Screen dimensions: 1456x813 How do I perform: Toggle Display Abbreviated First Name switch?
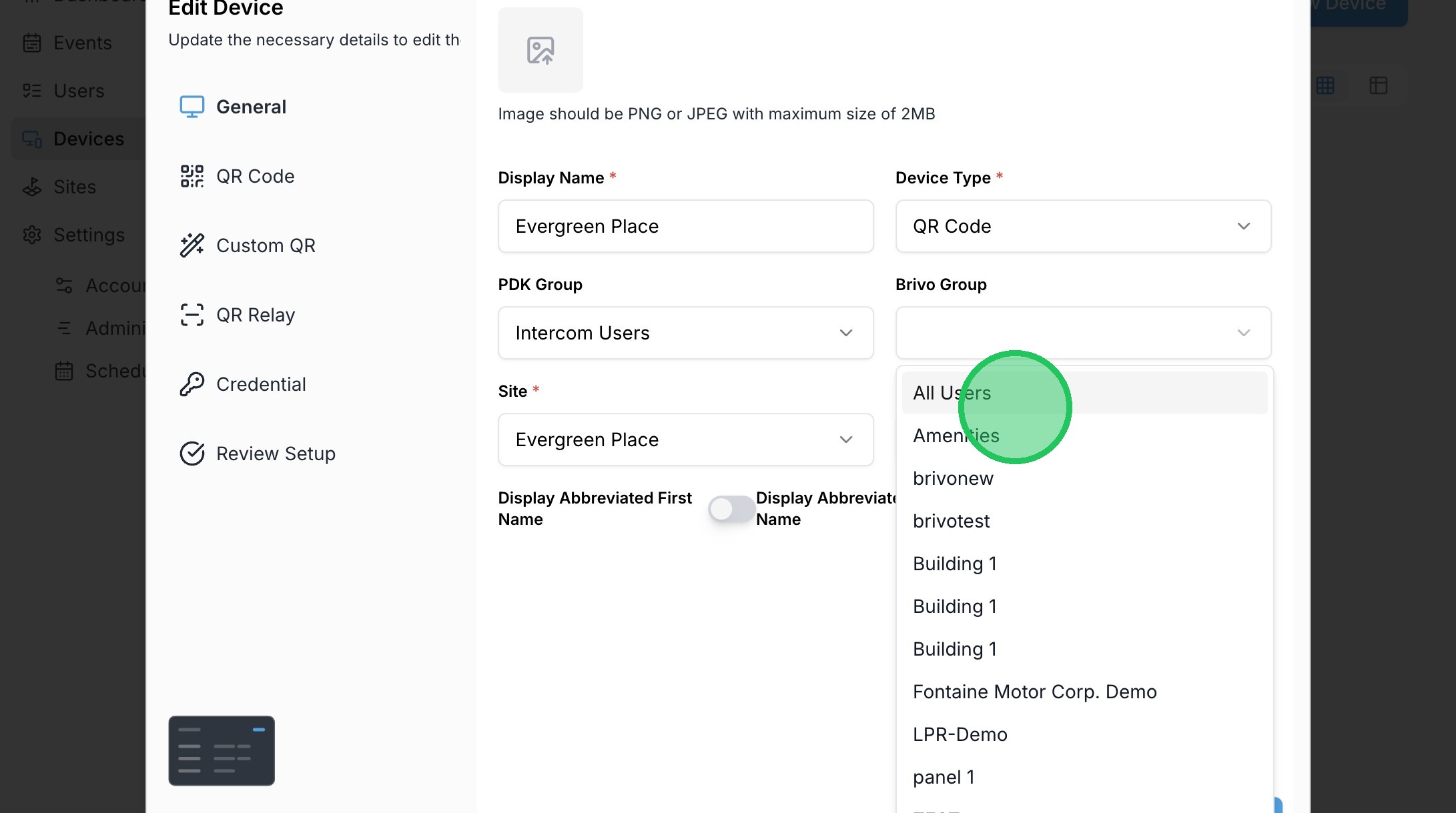coord(731,509)
